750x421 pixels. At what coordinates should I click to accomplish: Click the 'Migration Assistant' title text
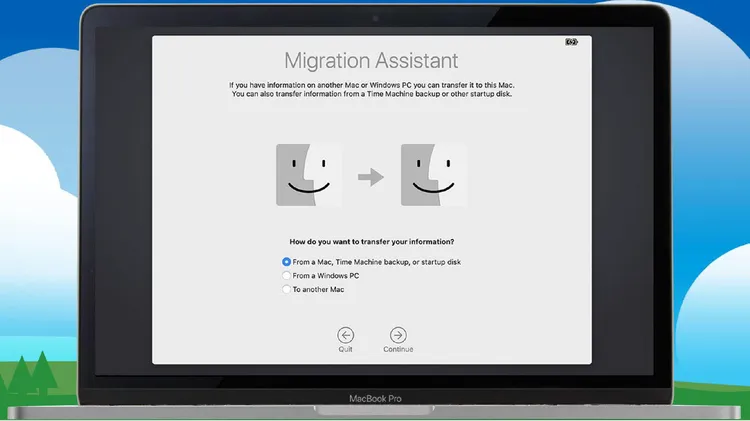point(371,61)
